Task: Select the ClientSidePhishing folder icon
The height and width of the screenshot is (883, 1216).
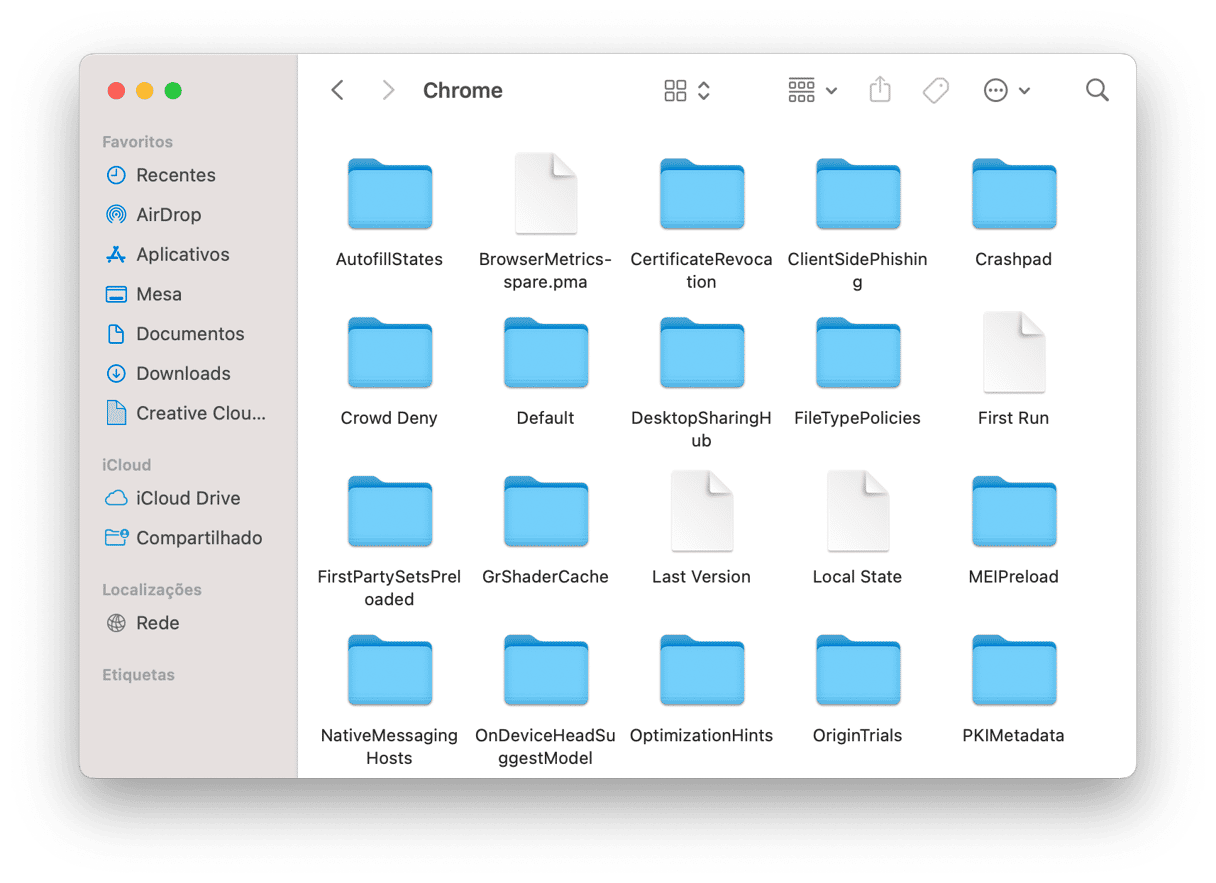Action: 858,193
